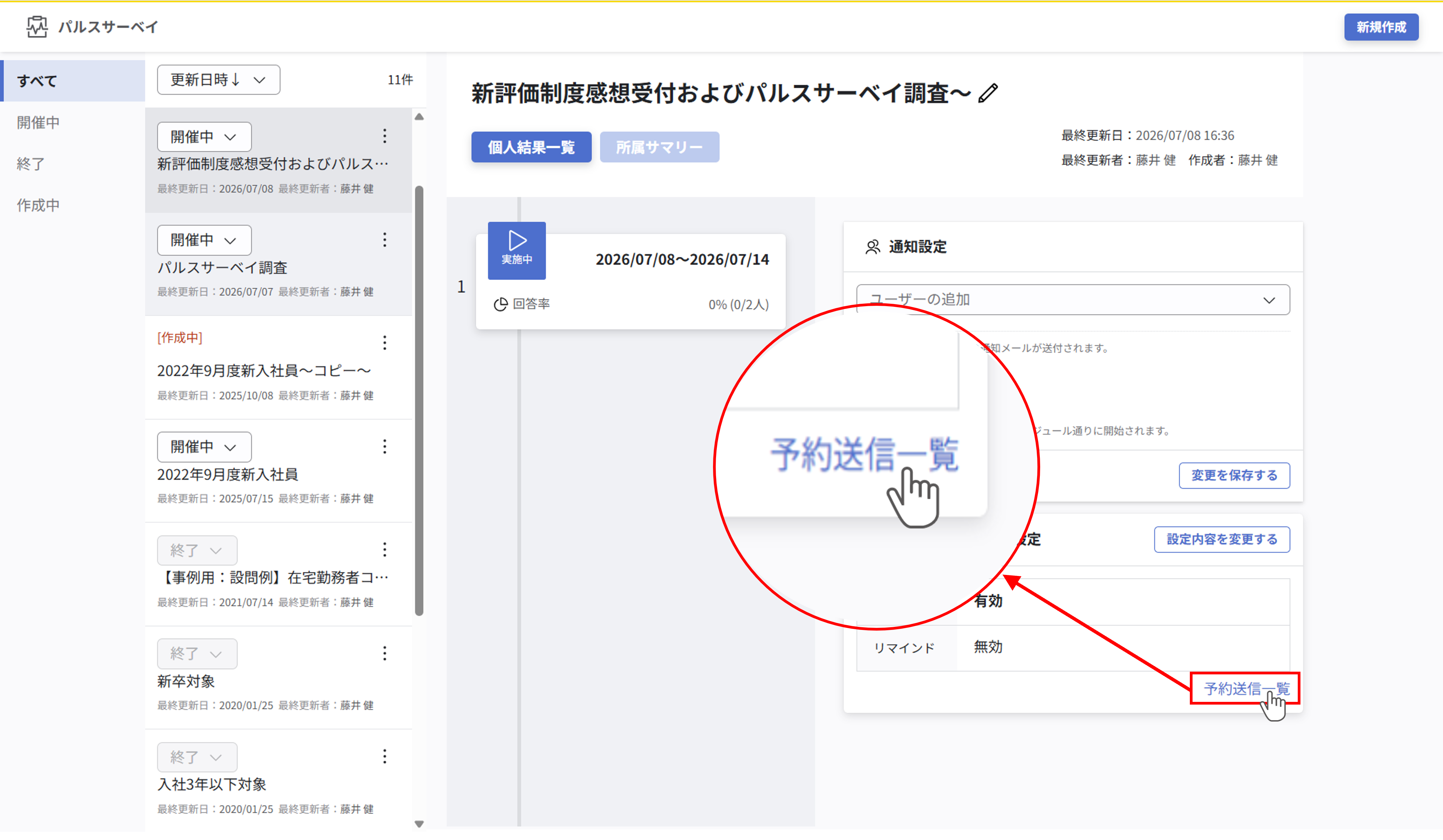Open kebab menu for 新卒対象 item

pyautogui.click(x=385, y=653)
